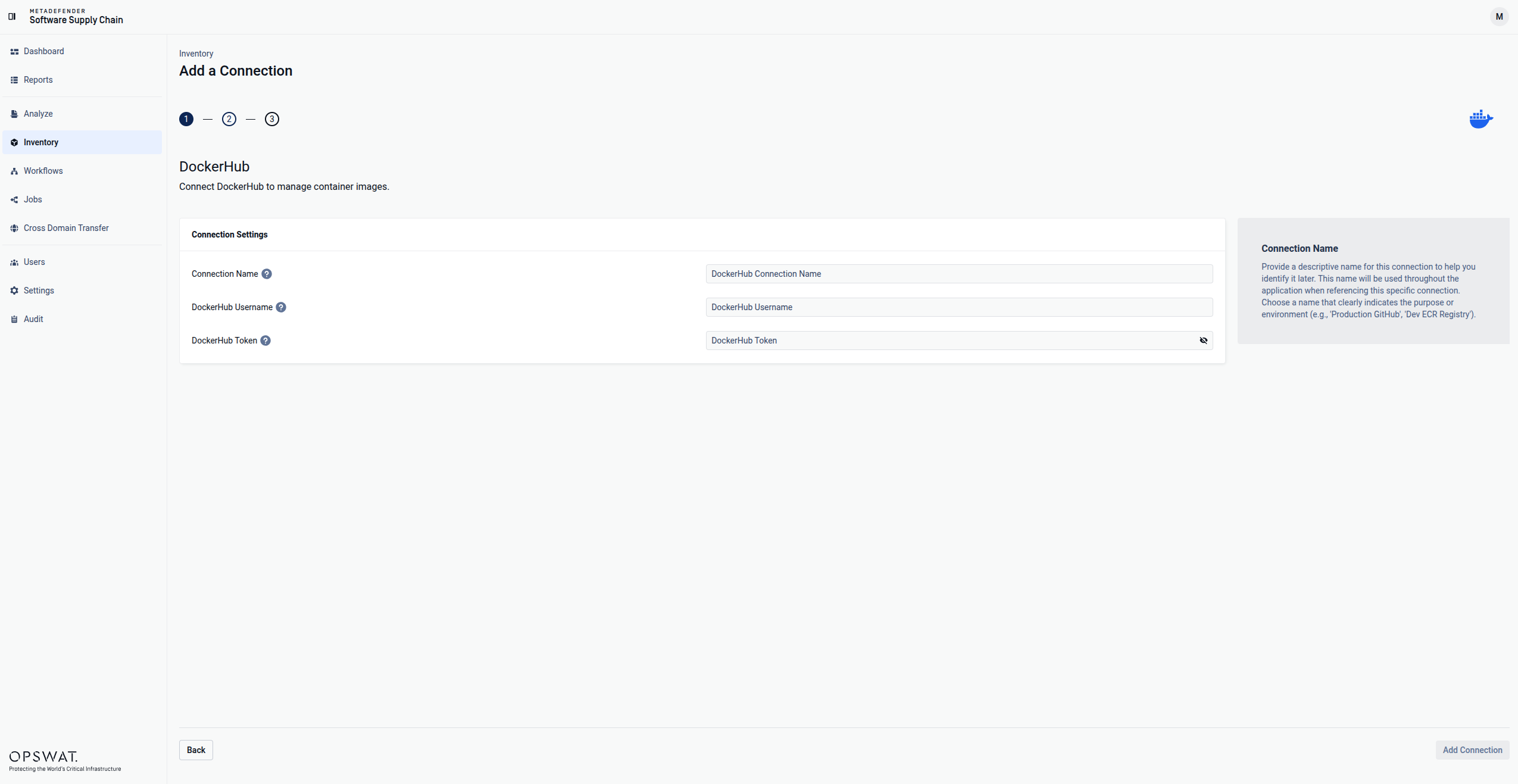Click the Inventory breadcrumb link

[x=196, y=54]
